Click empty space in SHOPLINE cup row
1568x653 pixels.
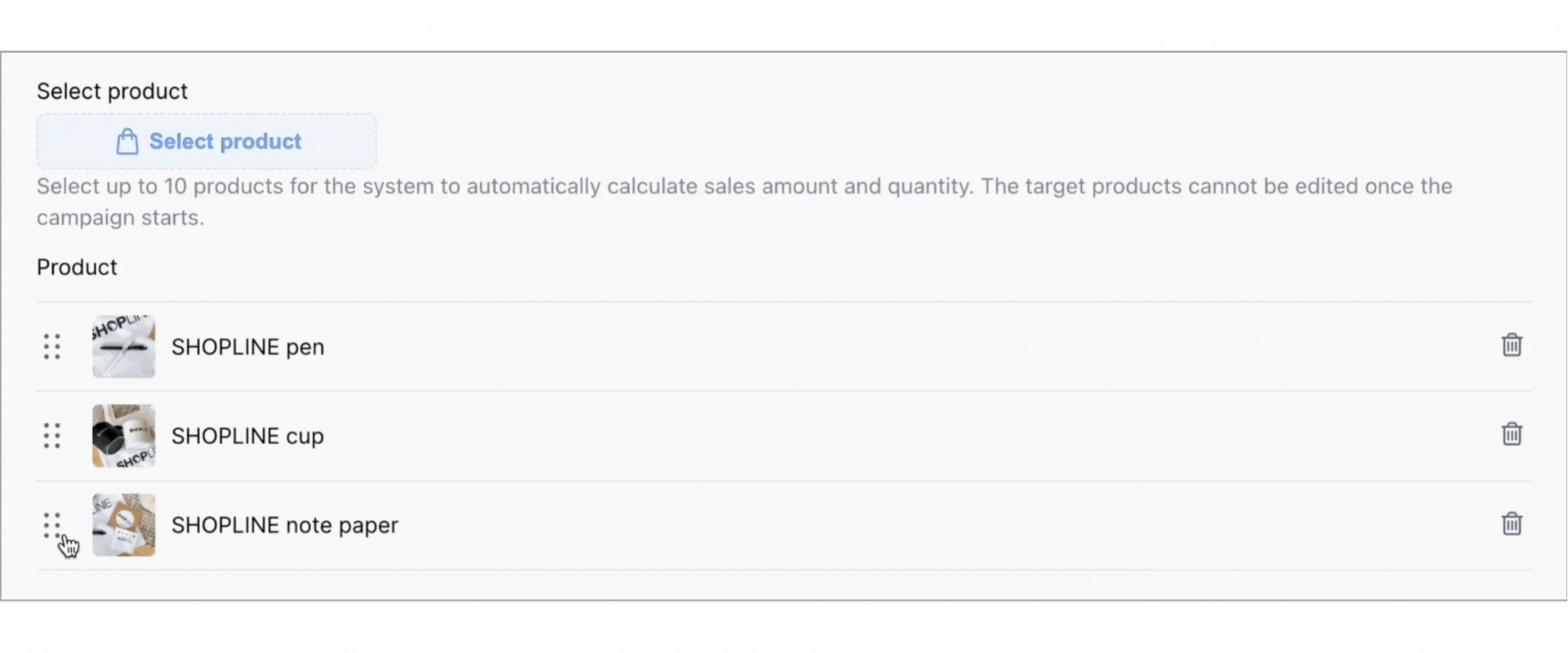(898, 436)
